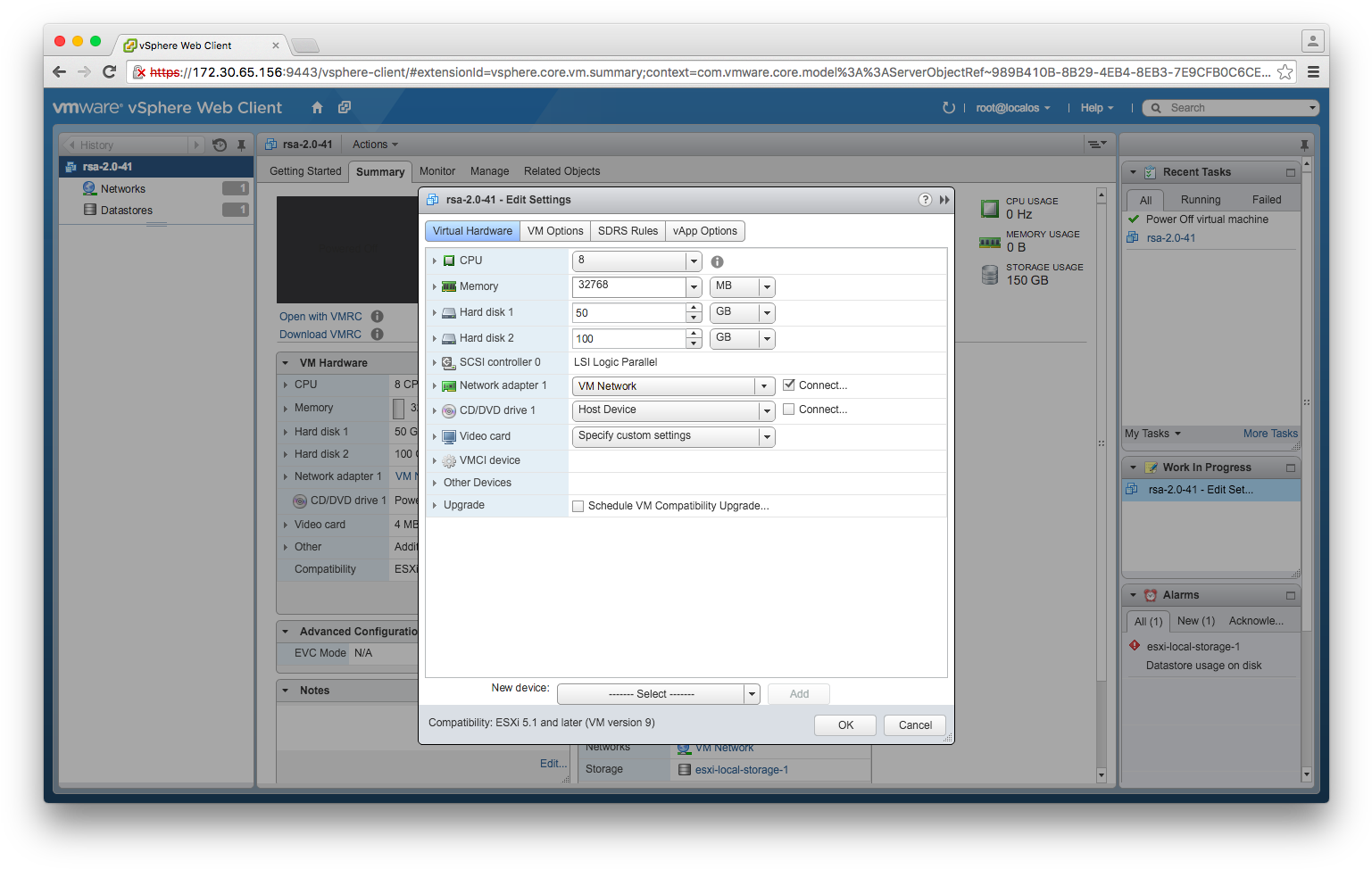The image size is (1372, 869).
Task: Select rsa-2.0-41 - Edit Set... work item
Action: point(1210,490)
